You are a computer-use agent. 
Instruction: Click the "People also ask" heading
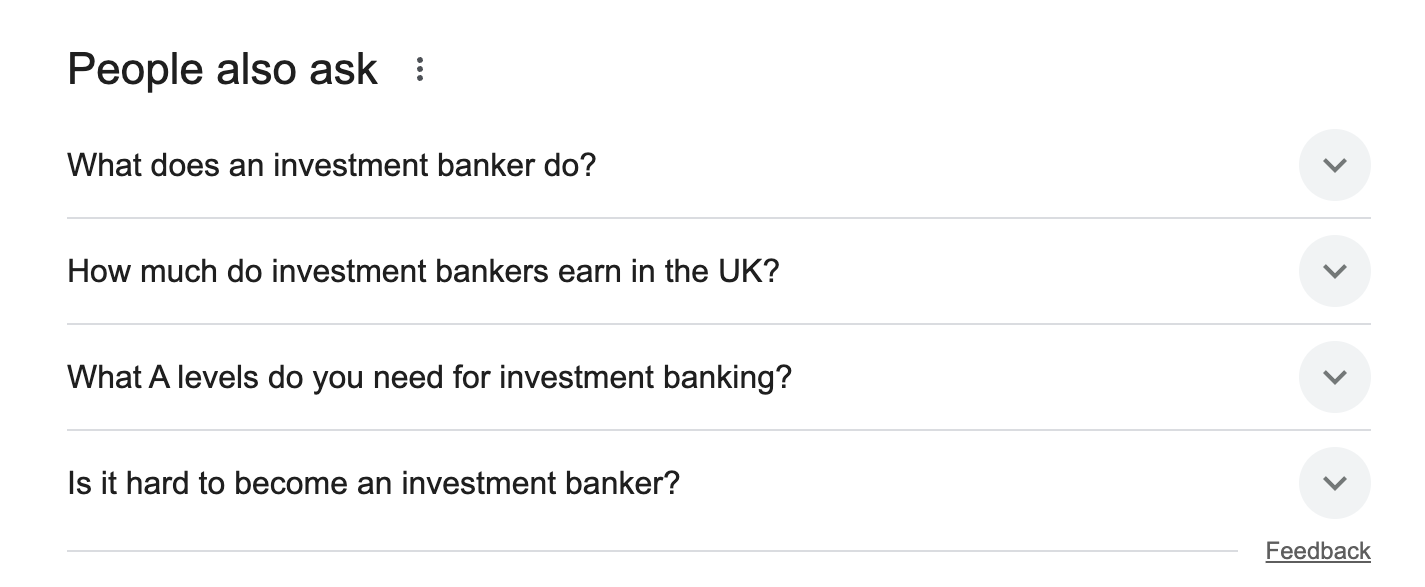(222, 70)
